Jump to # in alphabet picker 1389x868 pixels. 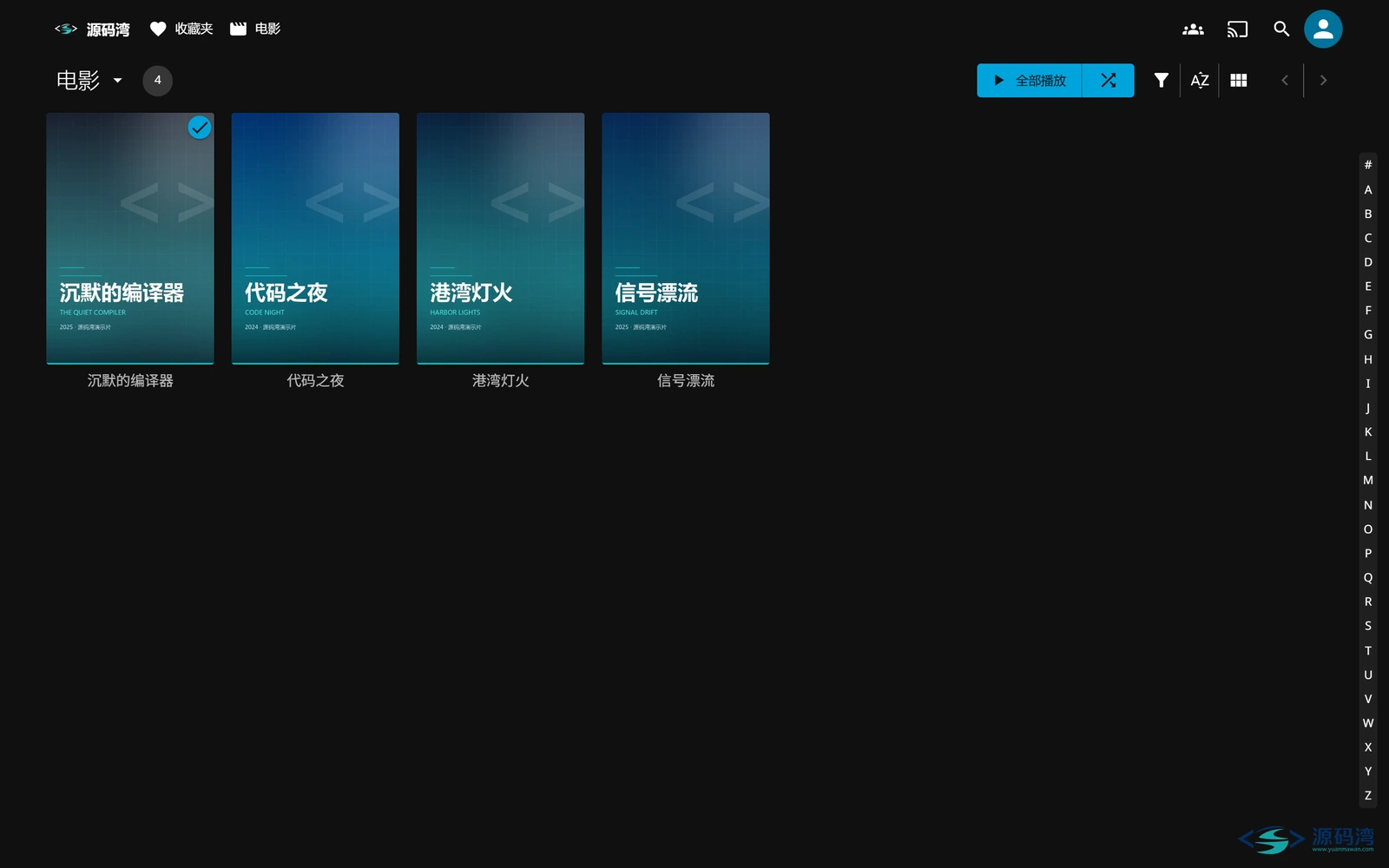coord(1368,165)
